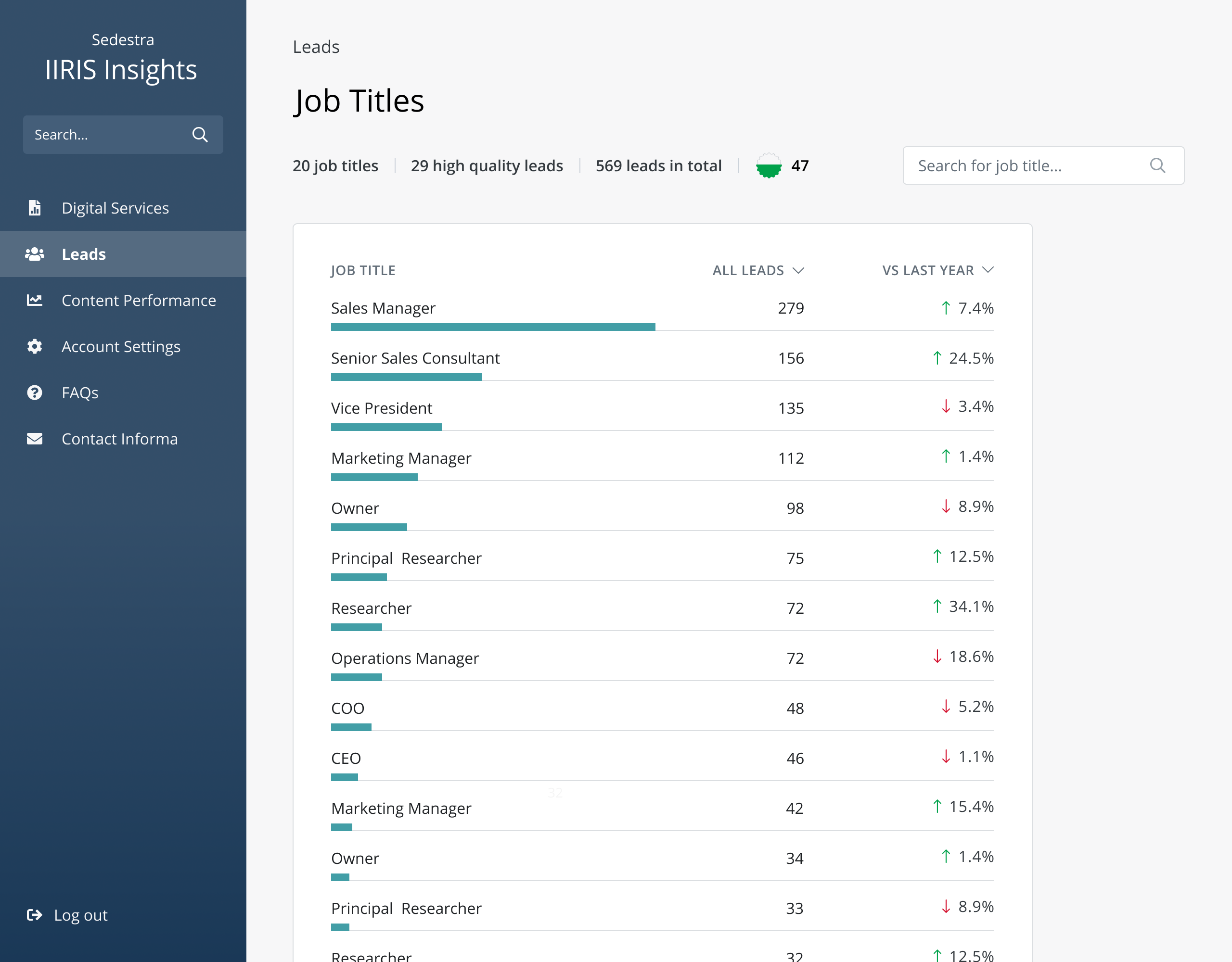Click the Senior Sales Consultant up arrow

(x=937, y=358)
